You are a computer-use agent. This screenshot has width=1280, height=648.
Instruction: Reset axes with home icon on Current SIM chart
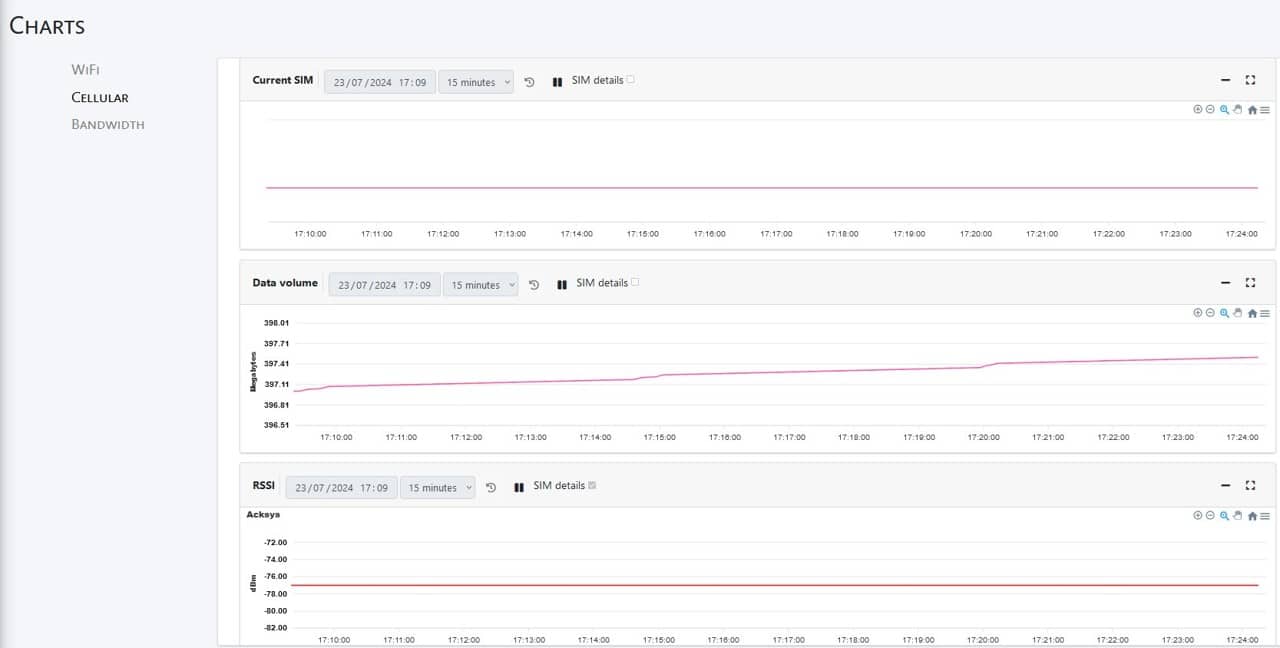pyautogui.click(x=1251, y=109)
